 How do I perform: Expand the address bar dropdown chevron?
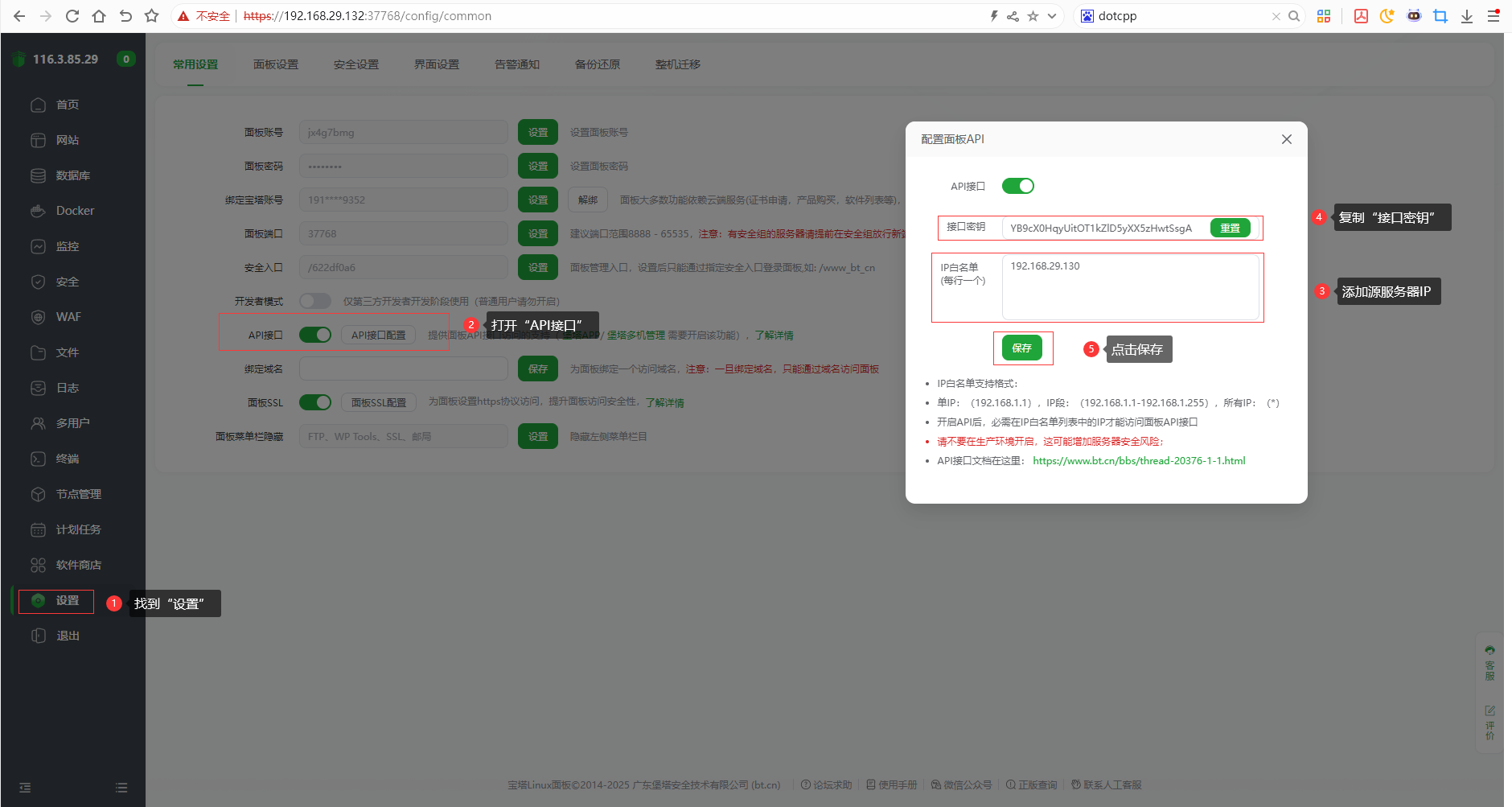tap(1052, 16)
